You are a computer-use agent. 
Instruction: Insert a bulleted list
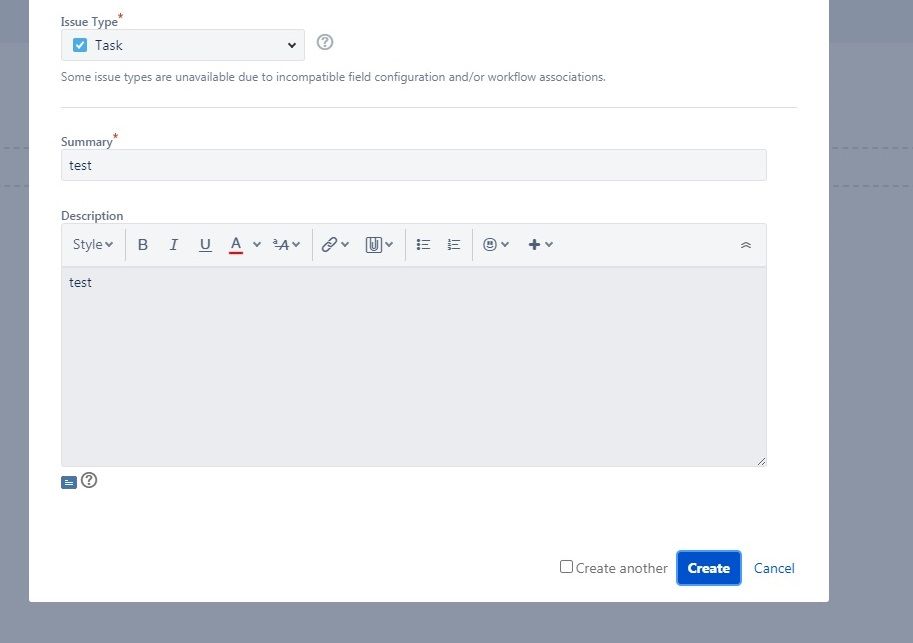(423, 245)
